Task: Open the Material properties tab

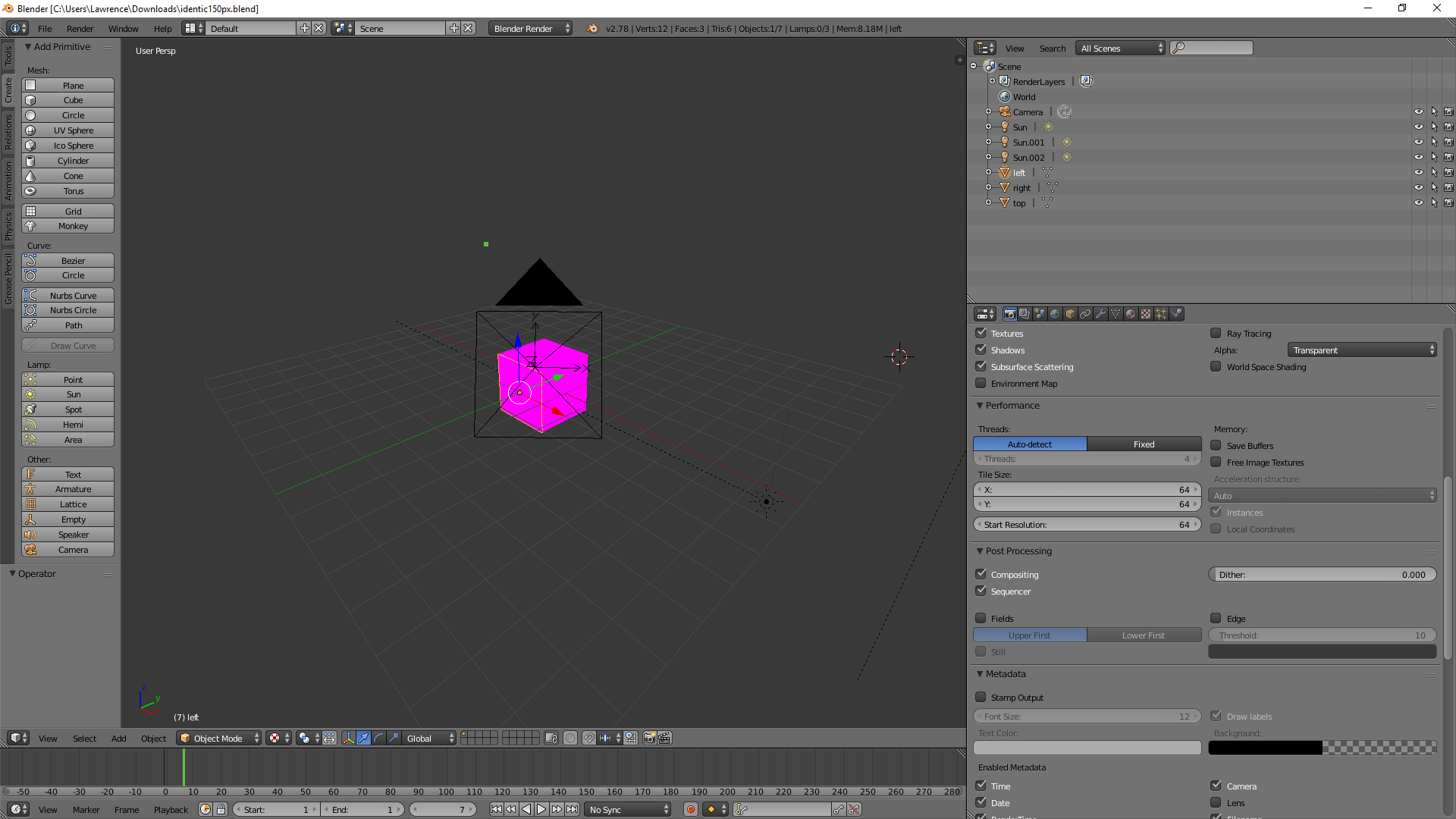Action: click(1131, 314)
